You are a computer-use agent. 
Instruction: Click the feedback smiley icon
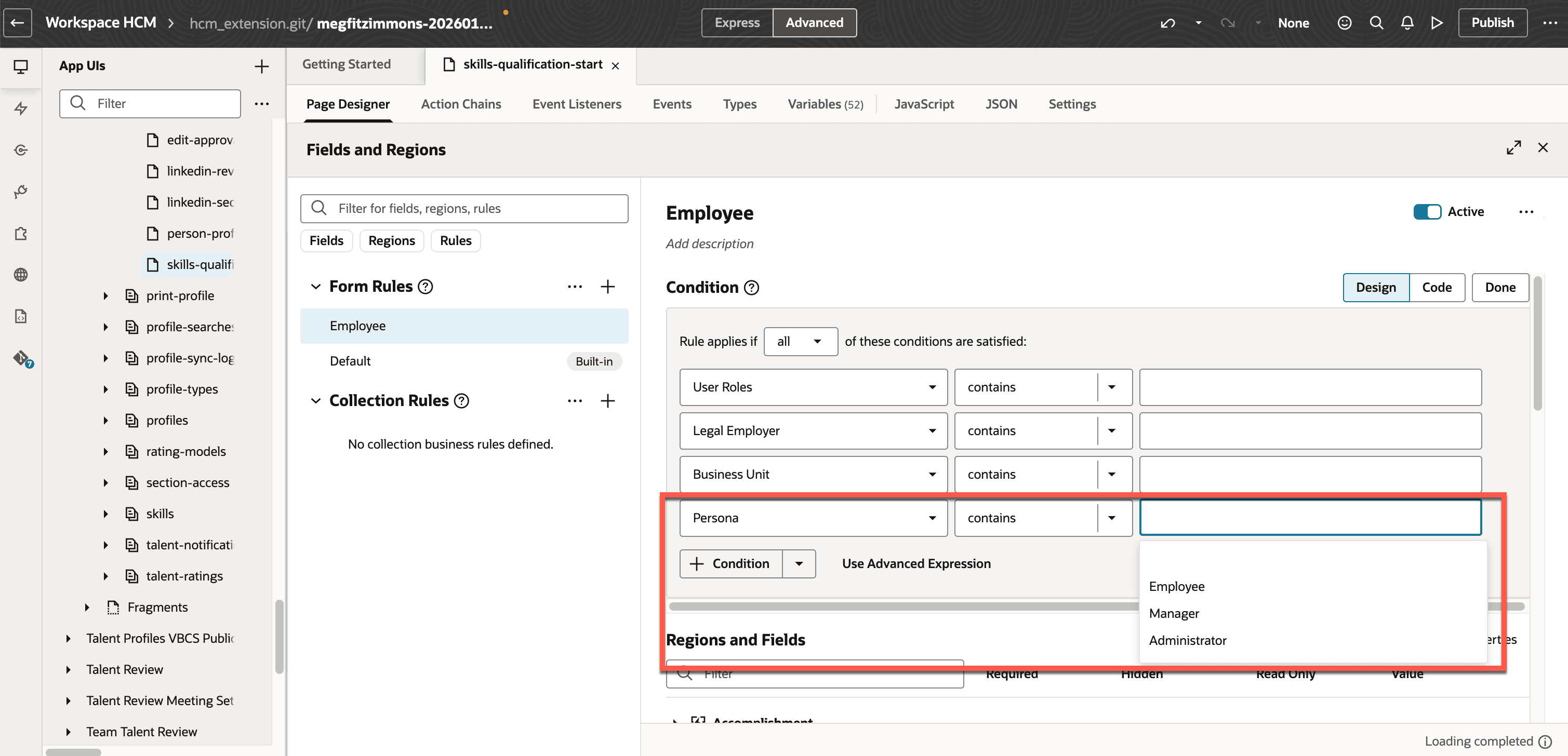(x=1344, y=23)
